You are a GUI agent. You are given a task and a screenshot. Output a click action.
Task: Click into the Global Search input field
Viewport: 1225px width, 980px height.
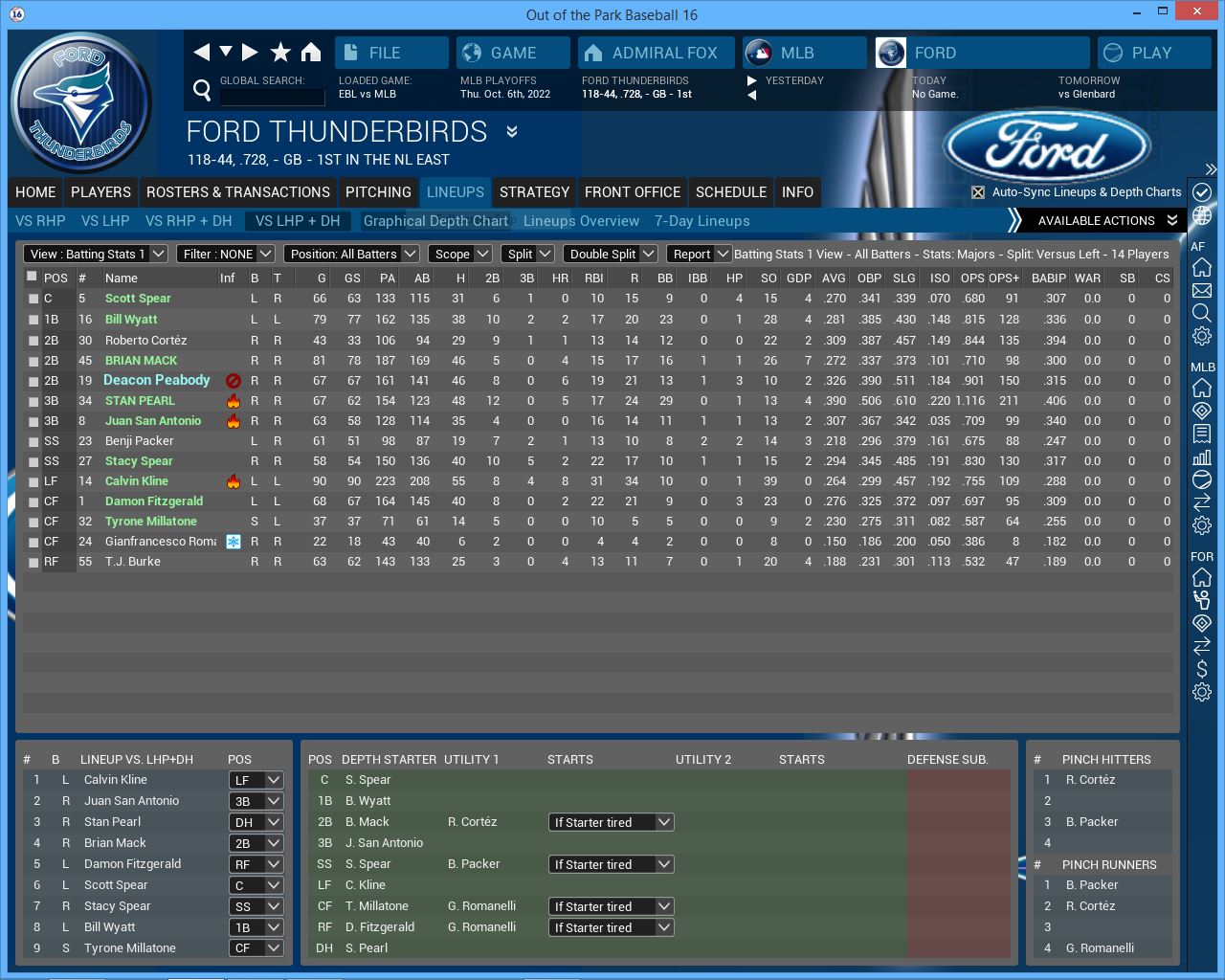[273, 97]
